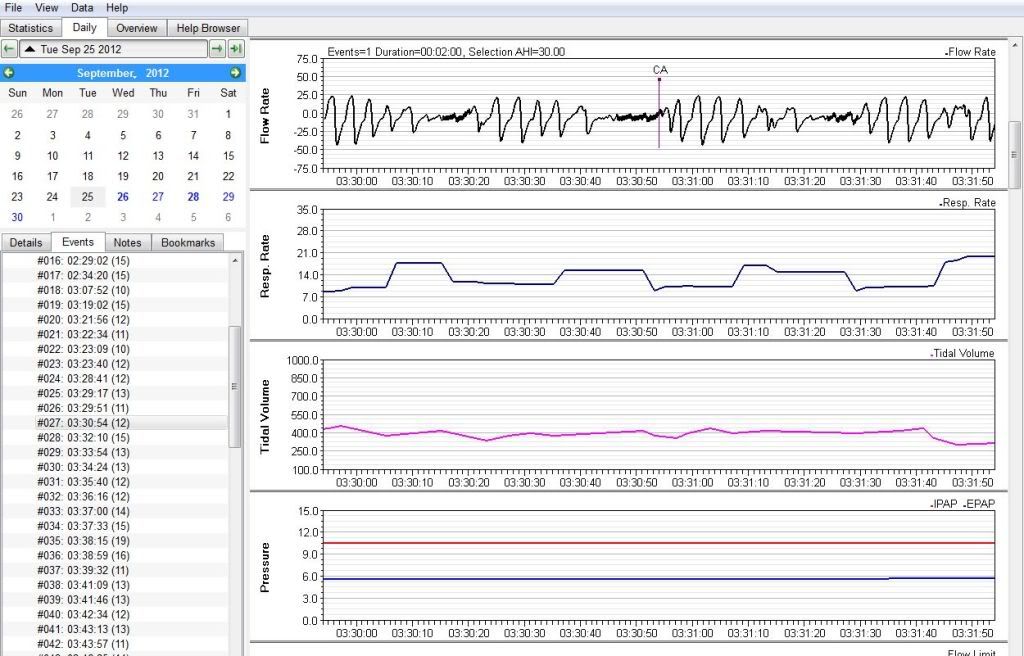Open the Details tab
Image resolution: width=1024 pixels, height=656 pixels.
coord(26,242)
